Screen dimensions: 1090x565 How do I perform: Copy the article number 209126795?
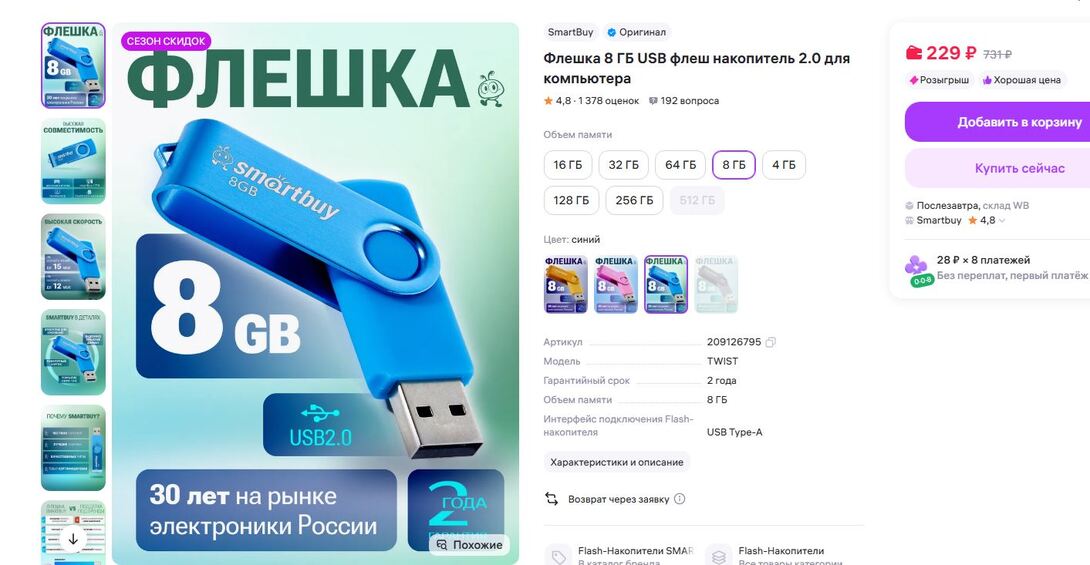(x=770, y=342)
